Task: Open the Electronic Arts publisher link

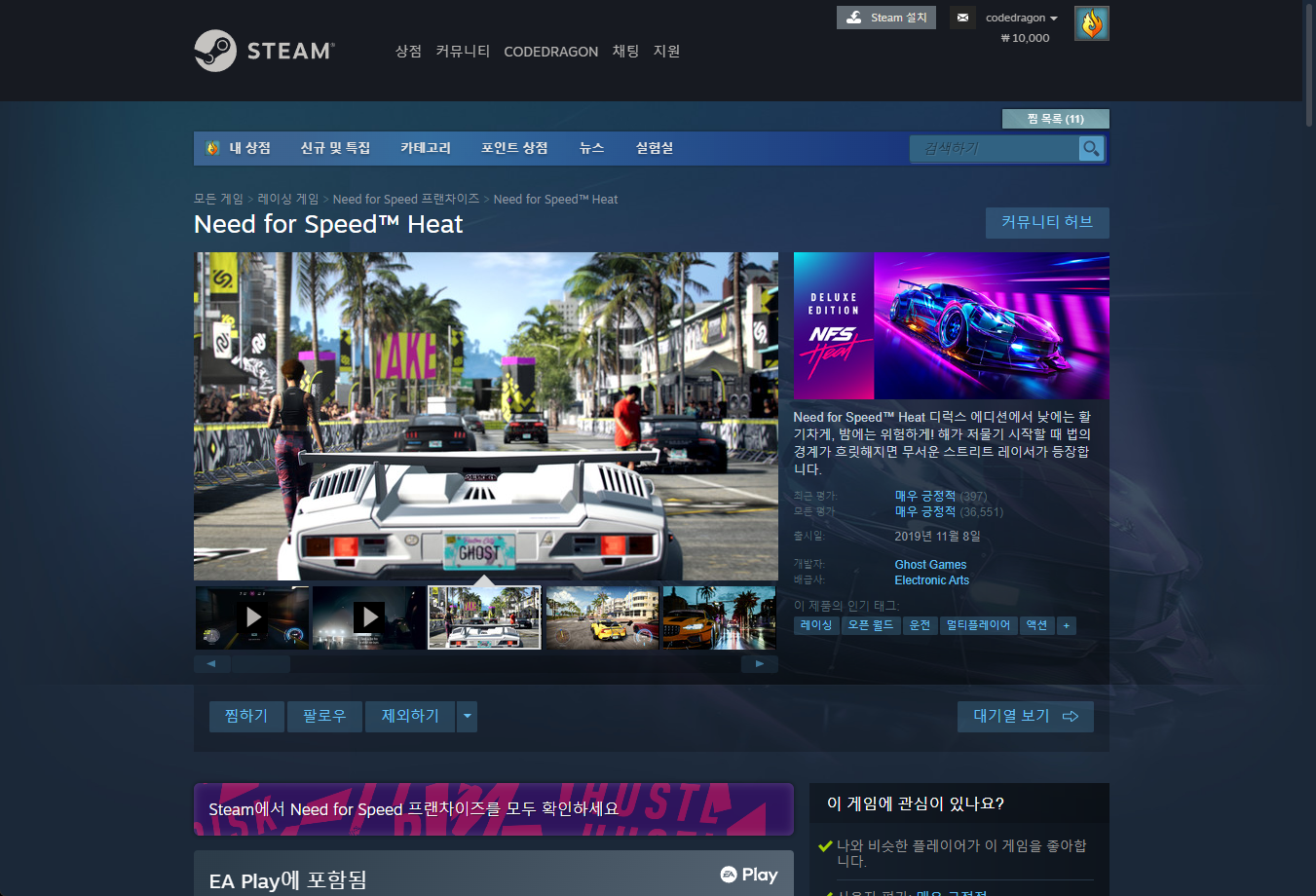Action: tap(931, 580)
